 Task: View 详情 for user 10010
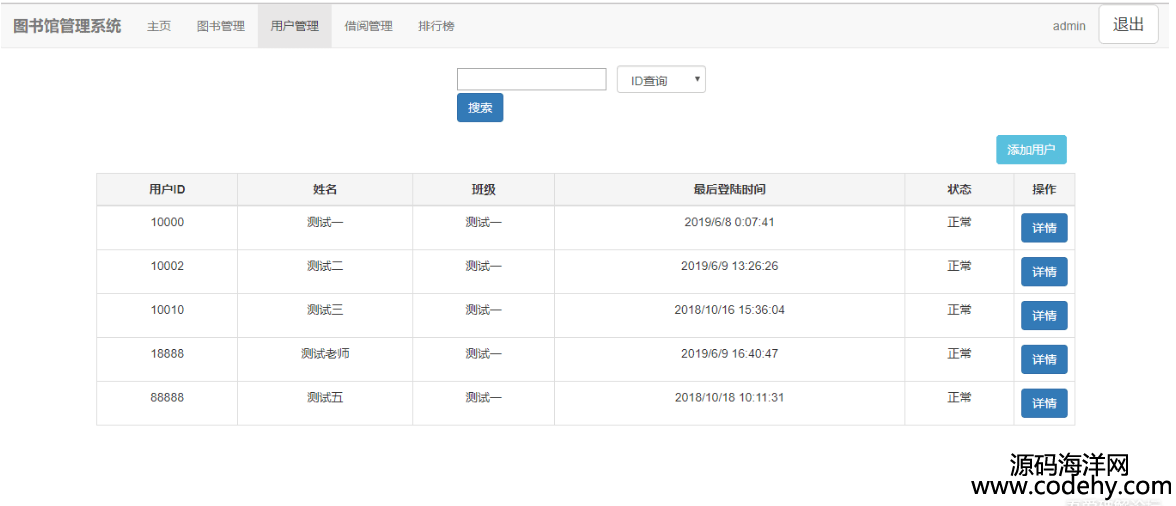point(1044,316)
